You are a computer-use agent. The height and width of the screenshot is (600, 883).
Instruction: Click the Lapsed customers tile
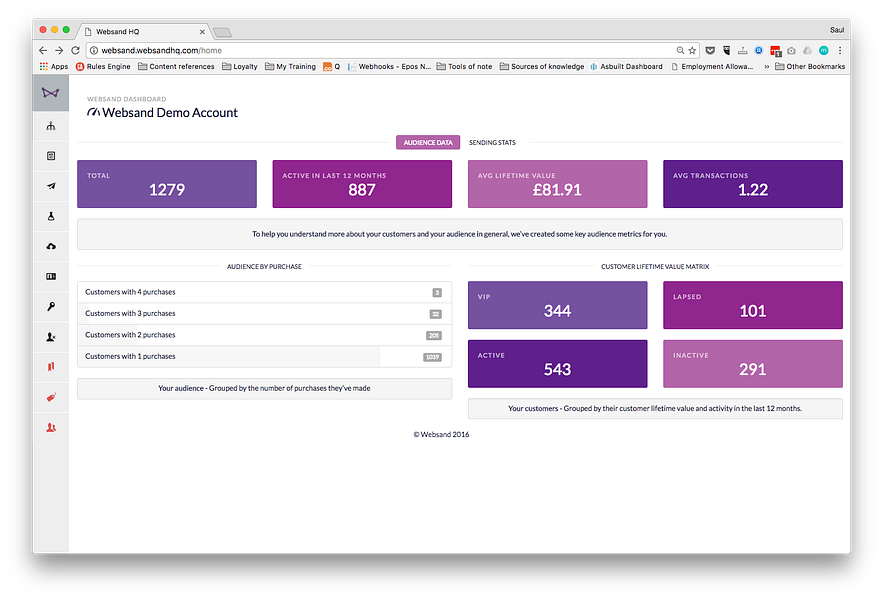(753, 305)
